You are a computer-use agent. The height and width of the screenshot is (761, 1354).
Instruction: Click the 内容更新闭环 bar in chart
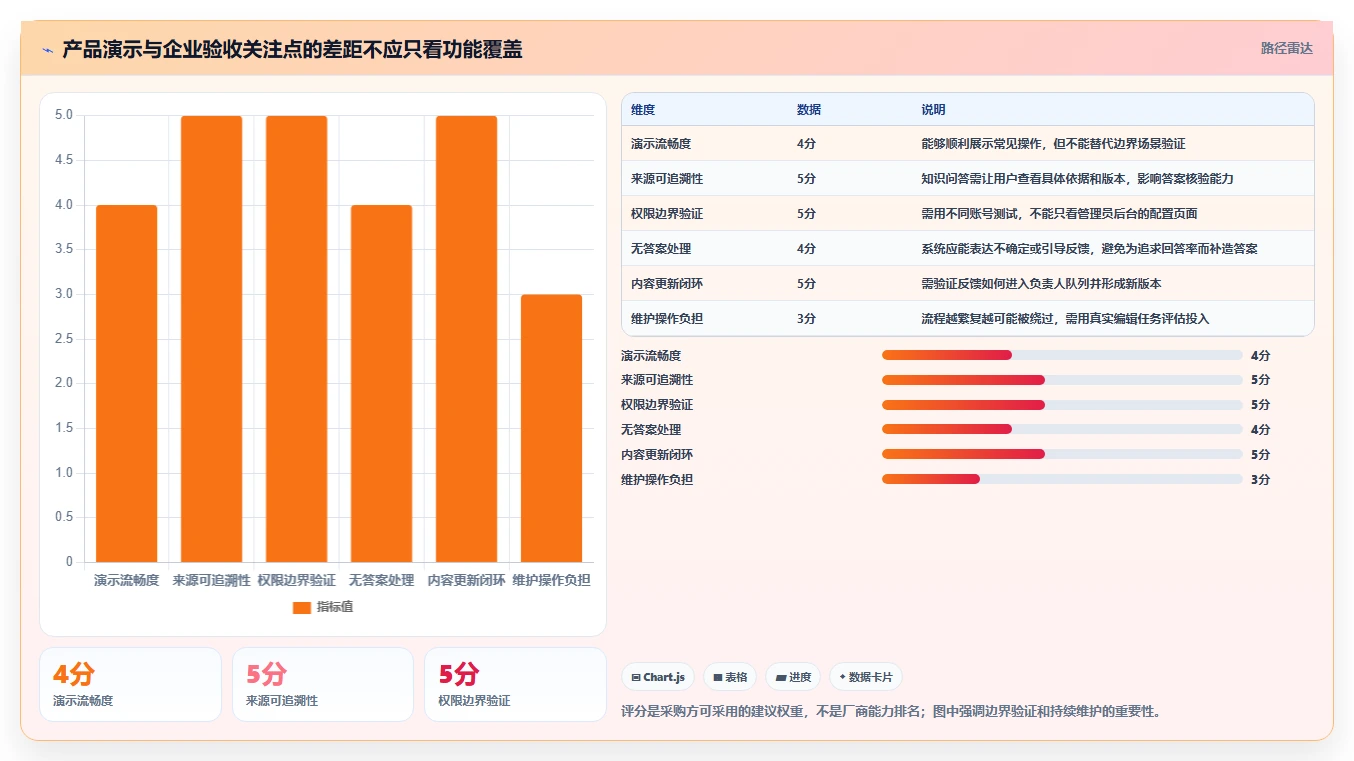(466, 339)
